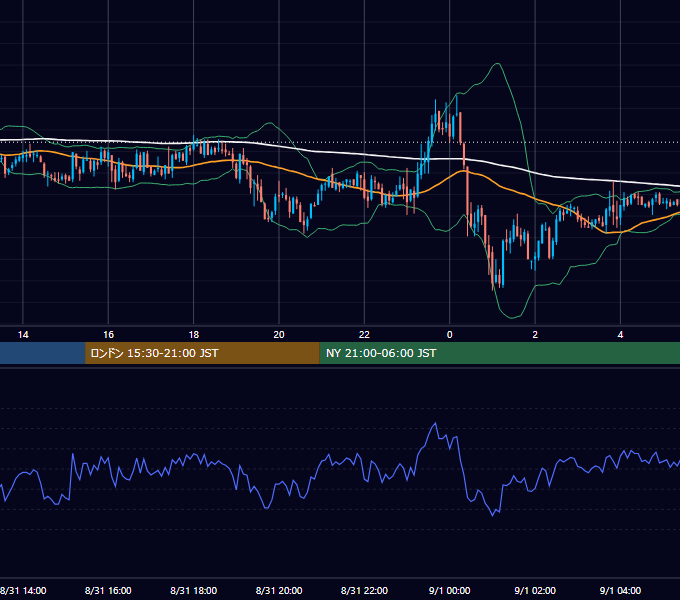Click the '8/31 14:00' date label
The height and width of the screenshot is (600, 680).
point(23,590)
